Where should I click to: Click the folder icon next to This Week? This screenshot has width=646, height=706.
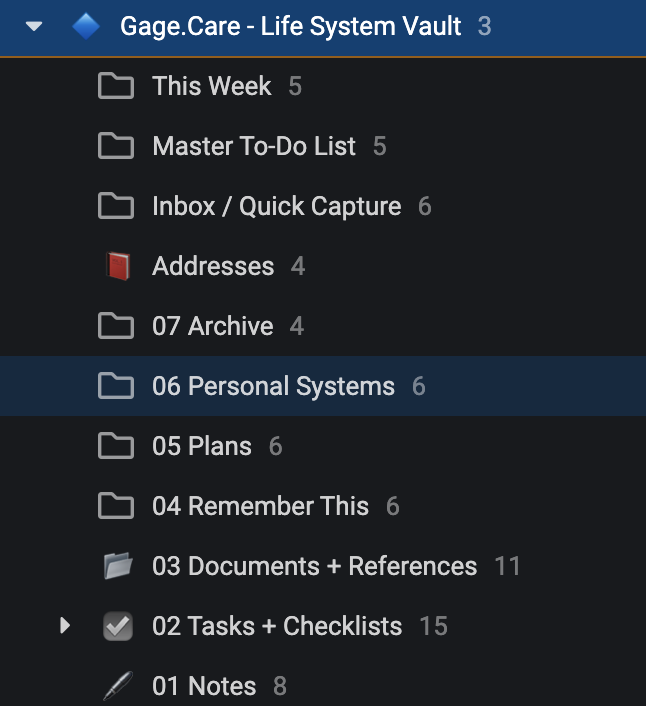[x=116, y=86]
